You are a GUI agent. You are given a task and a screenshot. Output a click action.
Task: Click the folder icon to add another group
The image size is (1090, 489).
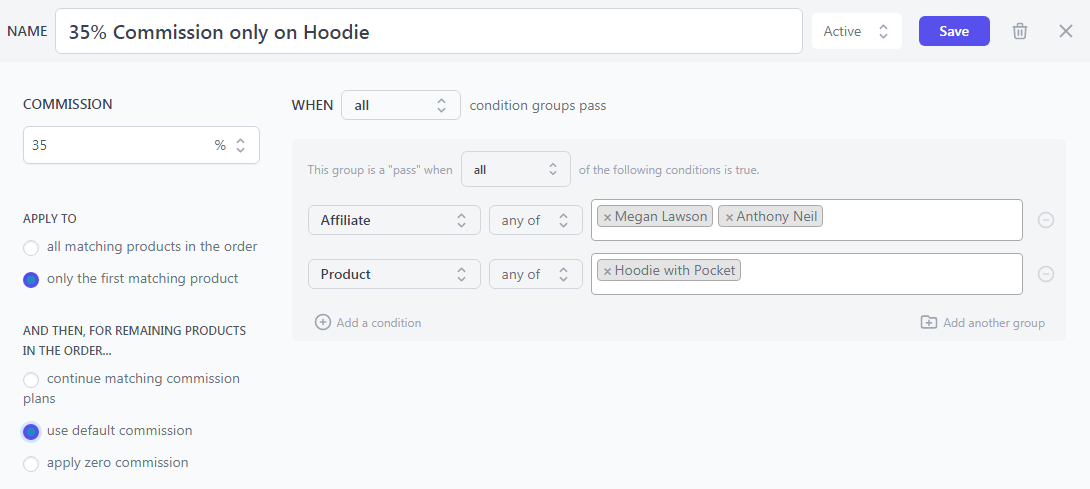(x=928, y=322)
